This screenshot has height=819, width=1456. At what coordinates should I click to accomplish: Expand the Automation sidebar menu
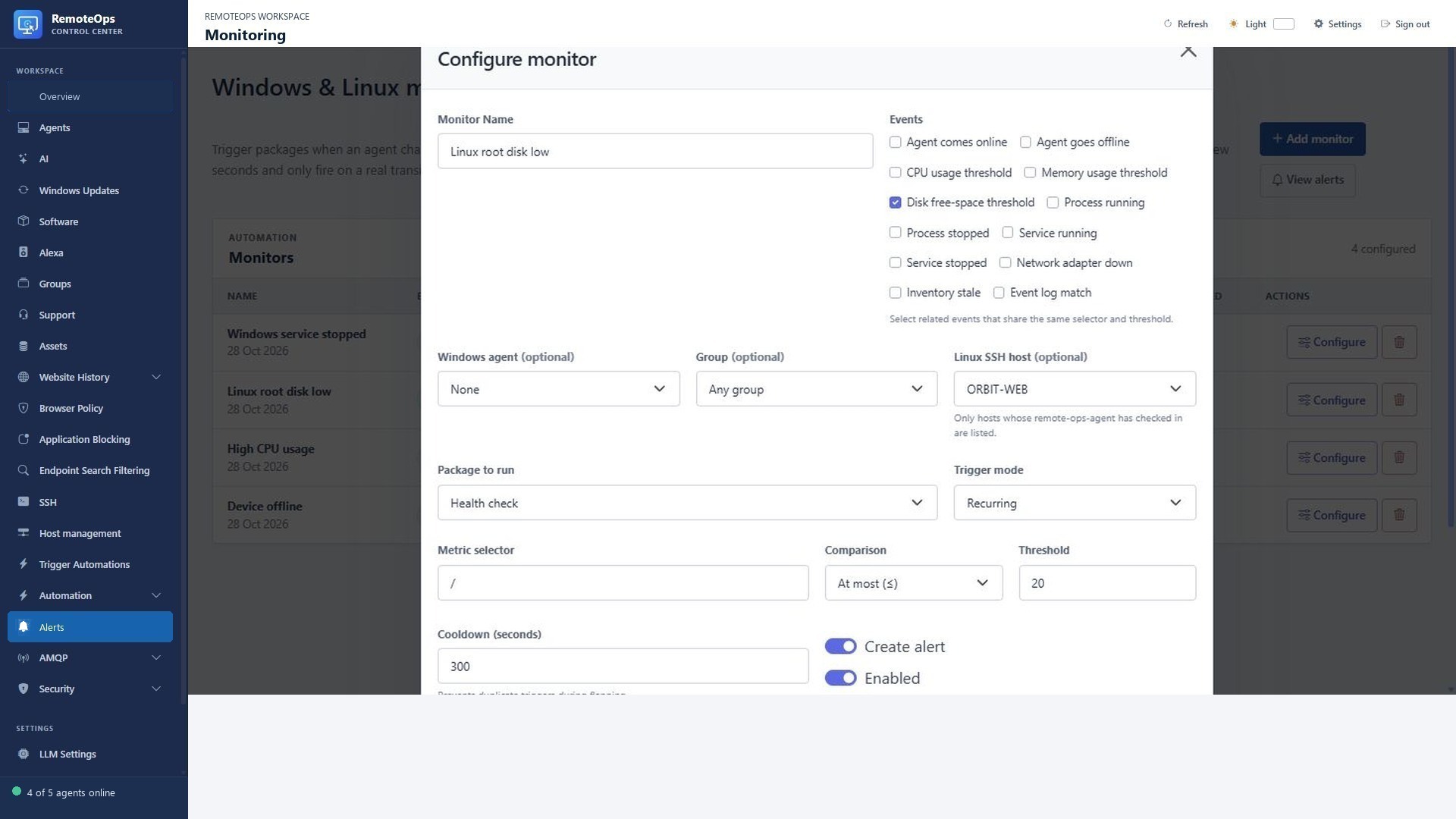pos(90,595)
